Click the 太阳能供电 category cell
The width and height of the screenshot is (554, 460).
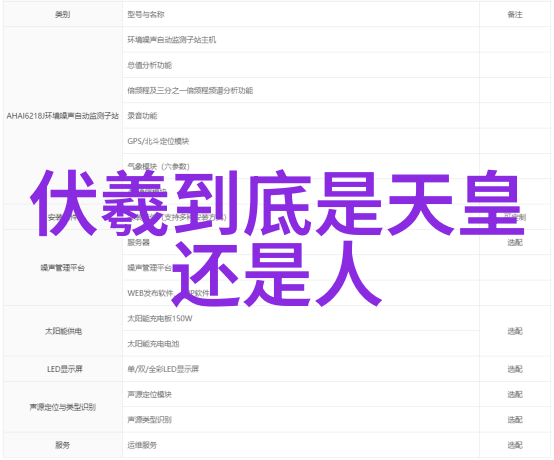coord(63,331)
